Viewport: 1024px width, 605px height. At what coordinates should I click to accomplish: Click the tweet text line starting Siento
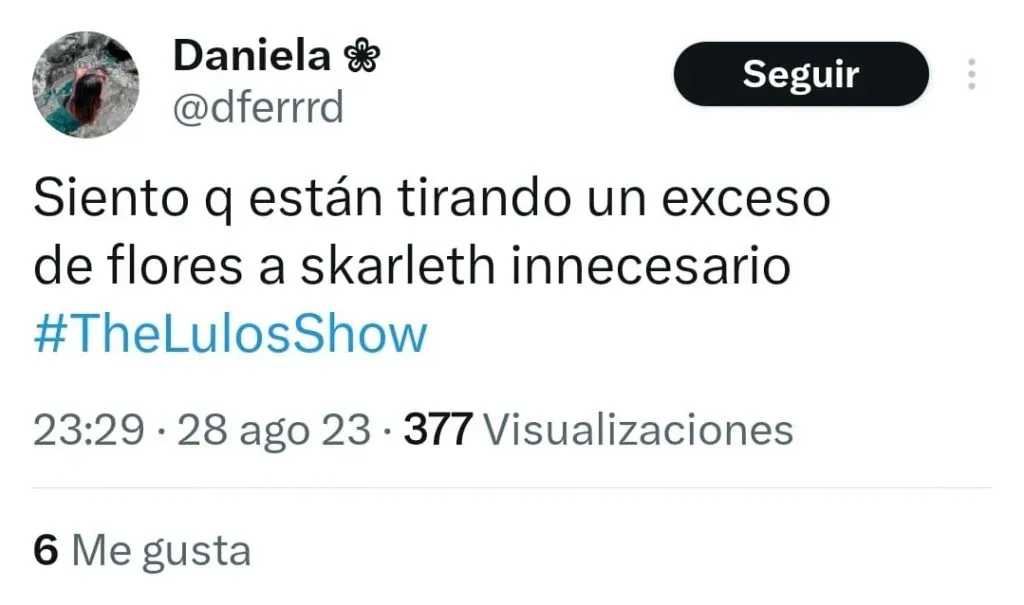point(432,199)
